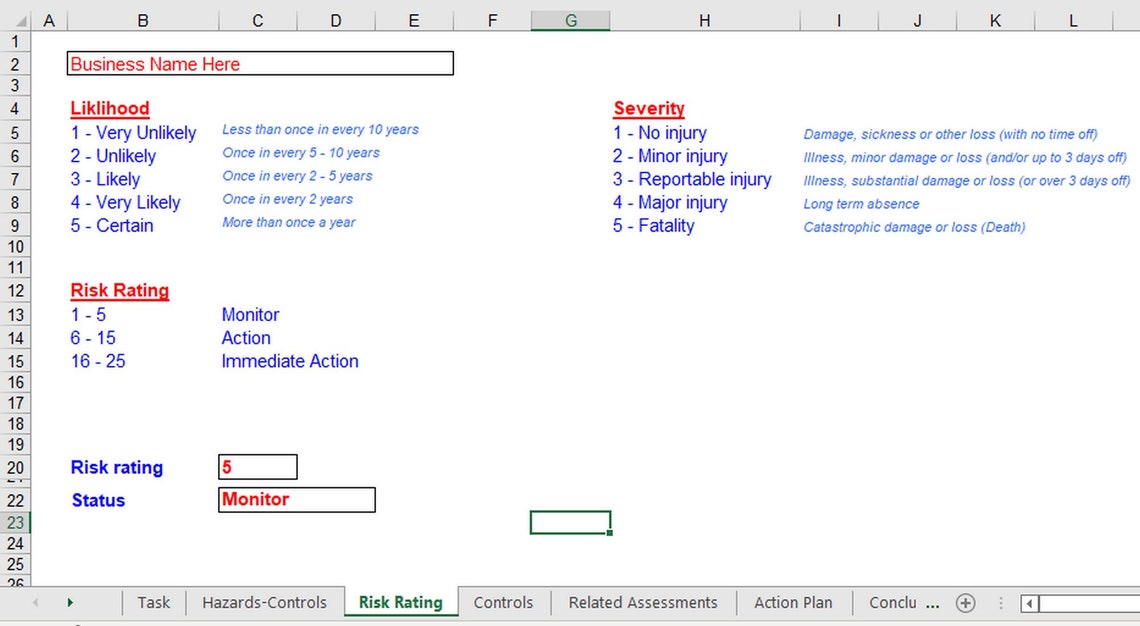The image size is (1140, 626).
Task: Select the Risk Rating sheet tab
Action: [x=400, y=603]
